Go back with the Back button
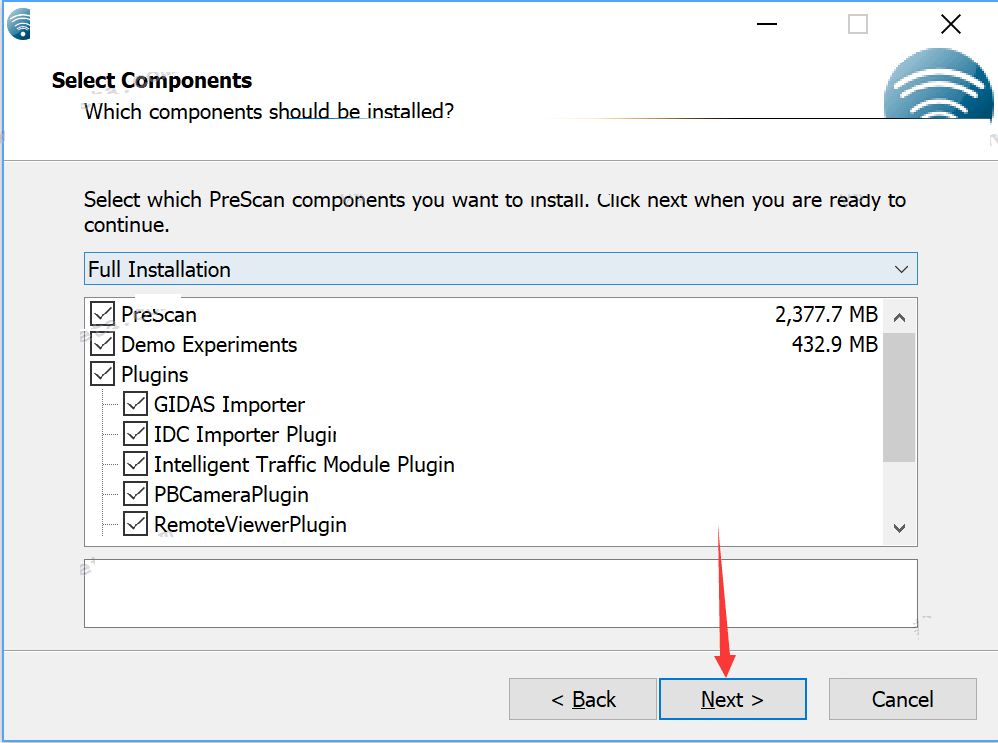Viewport: 998px width, 743px height. [x=583, y=699]
